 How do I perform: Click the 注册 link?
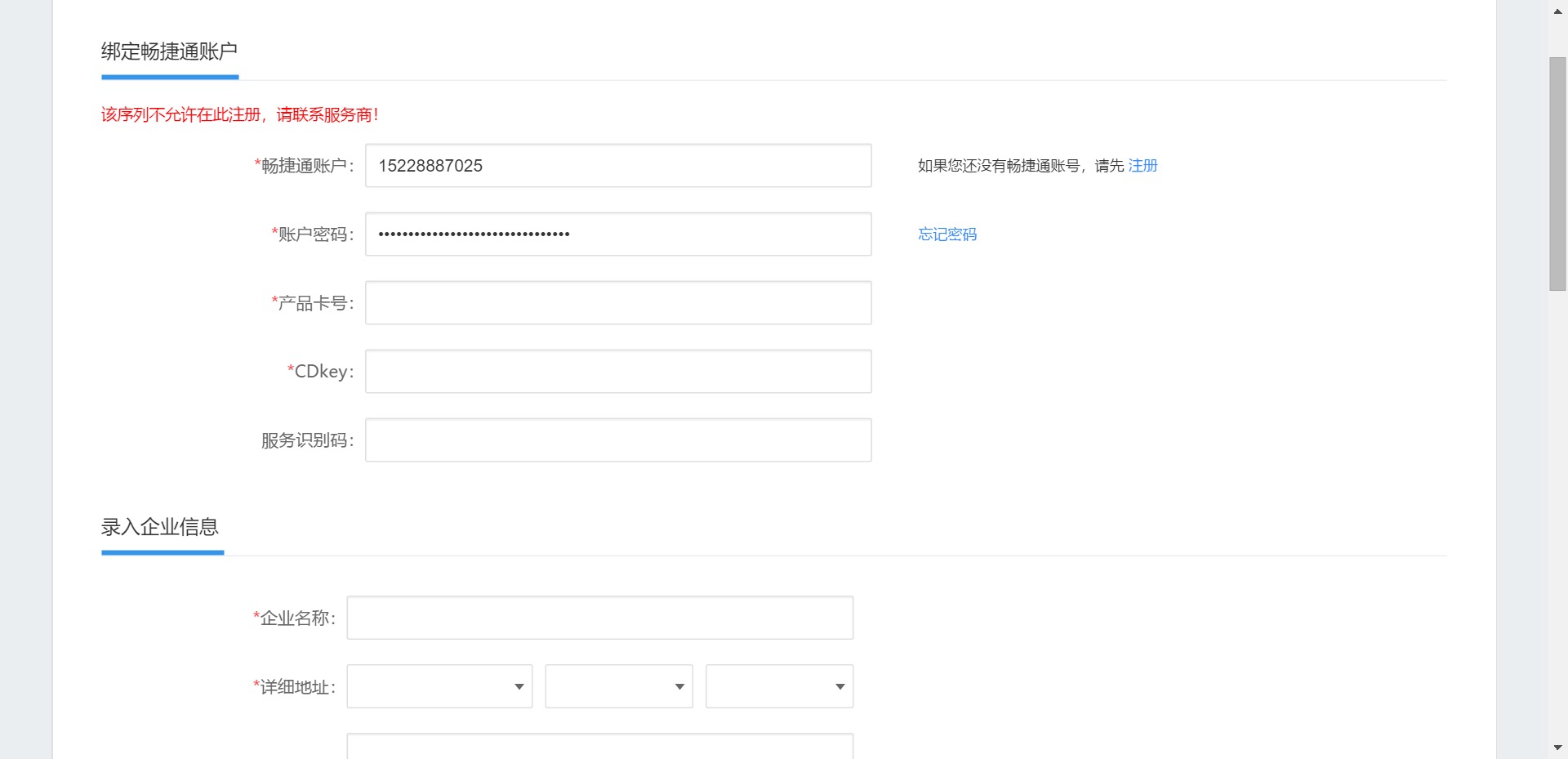pos(1143,166)
